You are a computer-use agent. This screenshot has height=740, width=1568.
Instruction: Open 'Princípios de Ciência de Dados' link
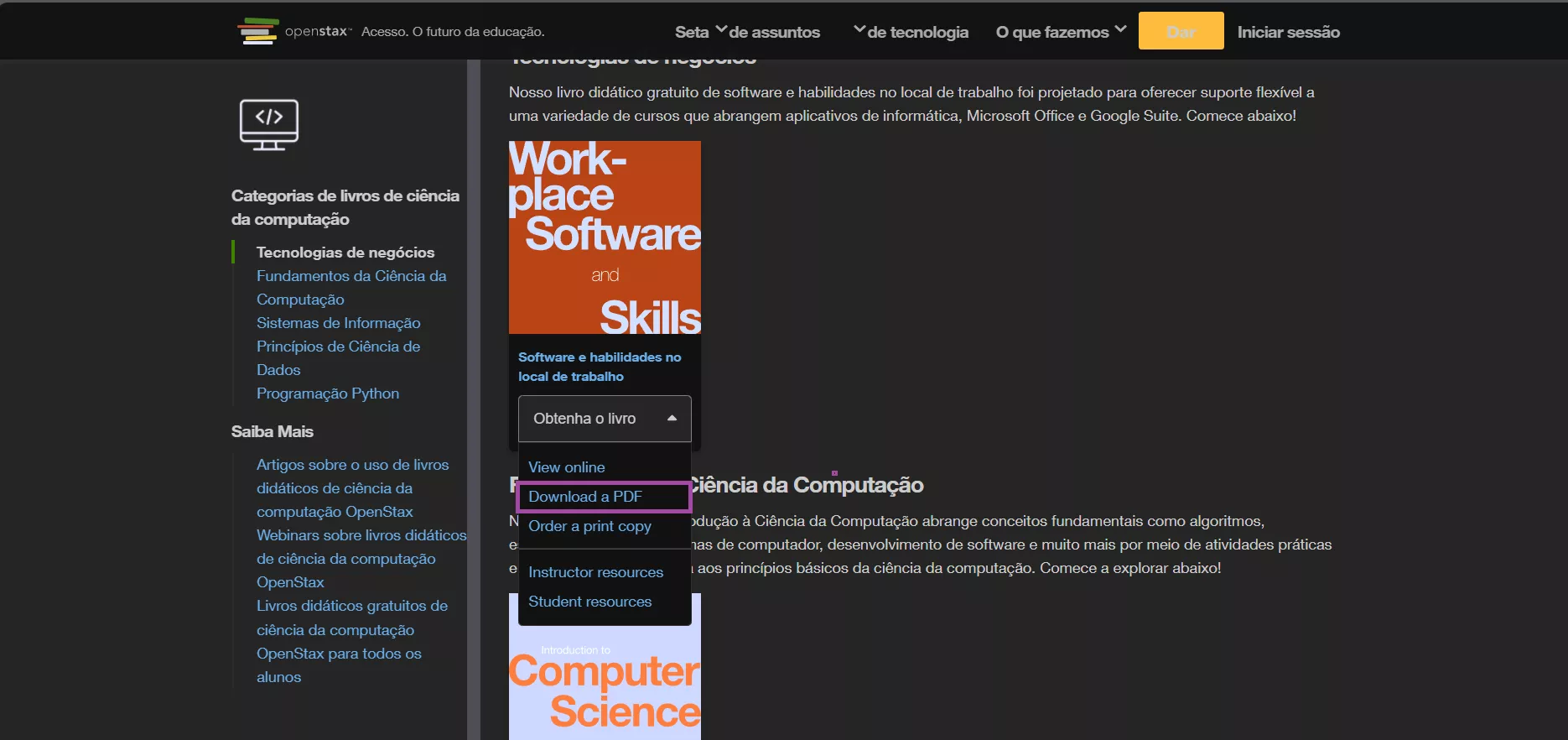coord(338,358)
